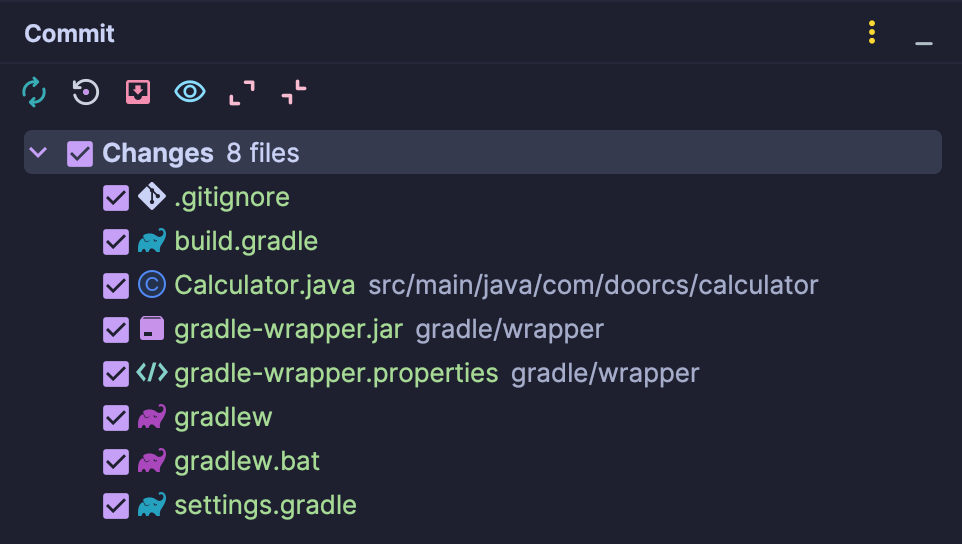Click the Rollback icon
962x544 pixels.
tap(86, 92)
